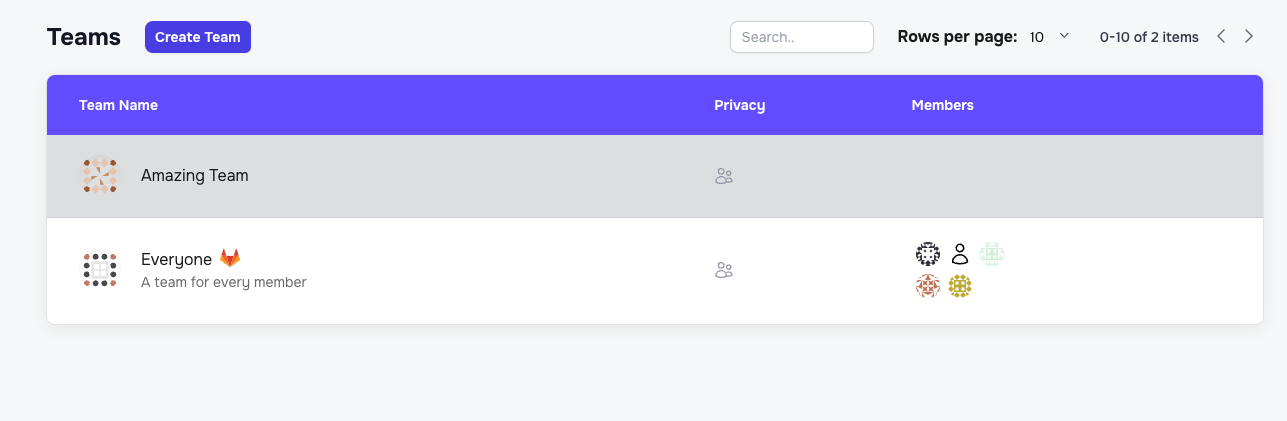This screenshot has height=421, width=1287.
Task: Click the light green member avatar
Action: [991, 254]
